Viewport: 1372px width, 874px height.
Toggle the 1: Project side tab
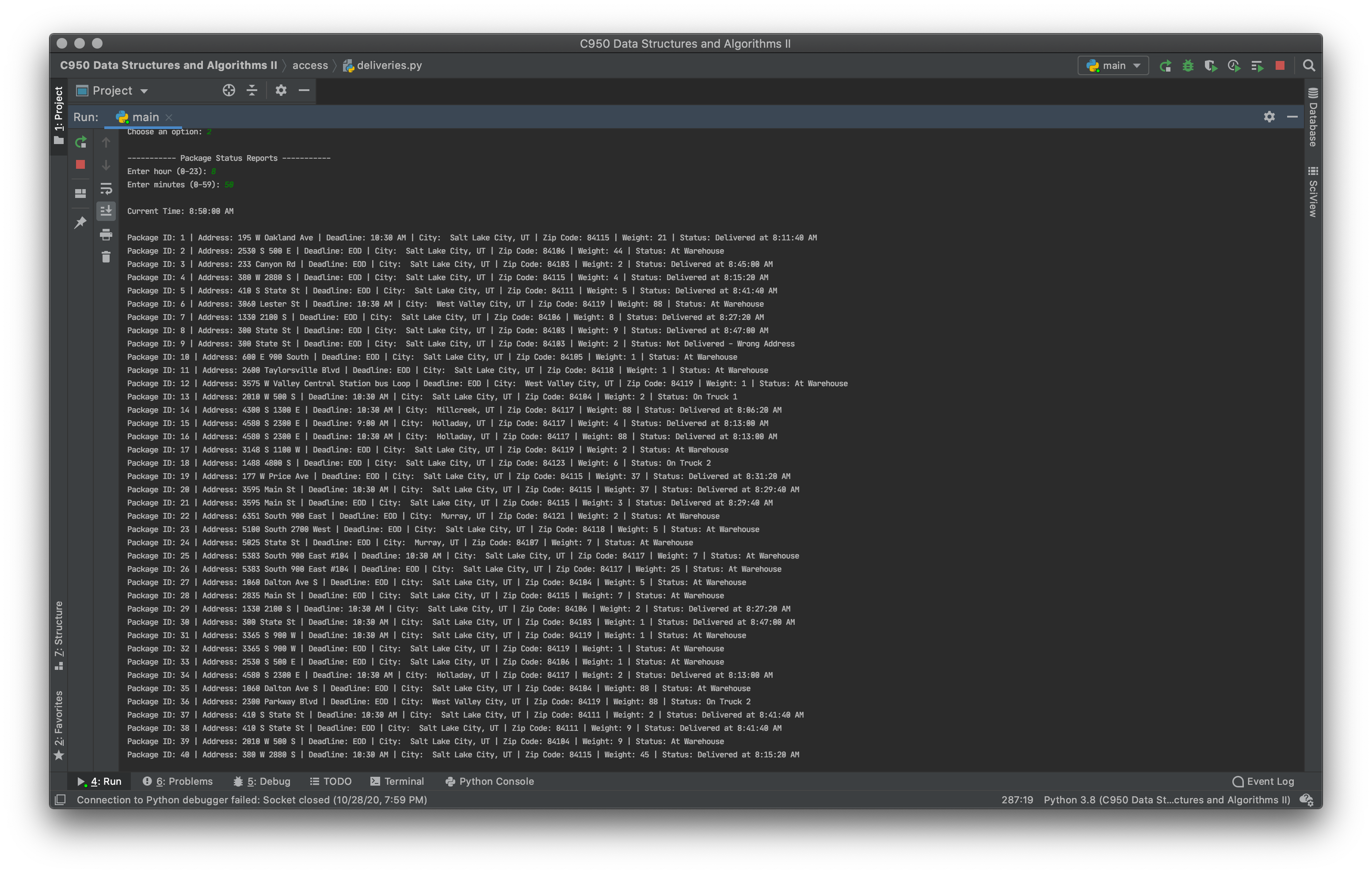click(59, 116)
